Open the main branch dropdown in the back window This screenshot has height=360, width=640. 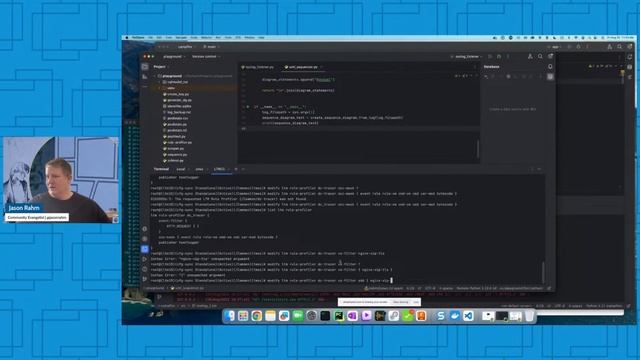211,47
